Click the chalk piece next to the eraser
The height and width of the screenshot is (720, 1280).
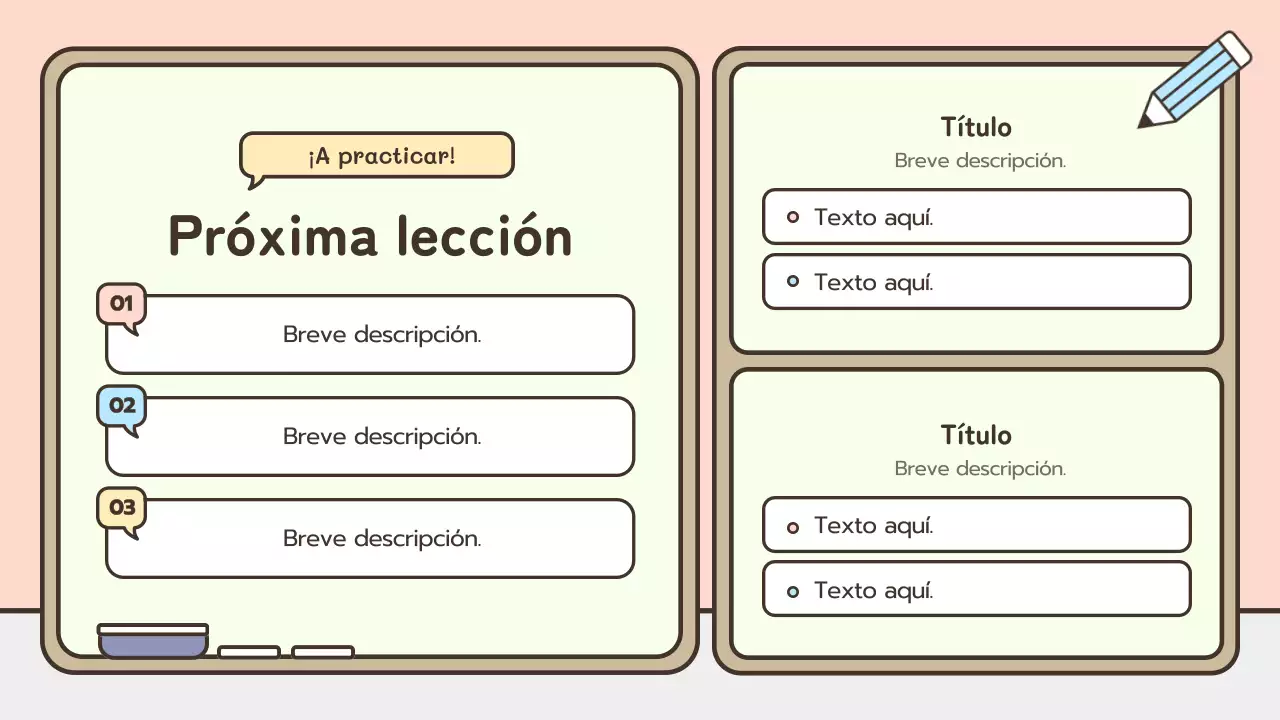249,652
